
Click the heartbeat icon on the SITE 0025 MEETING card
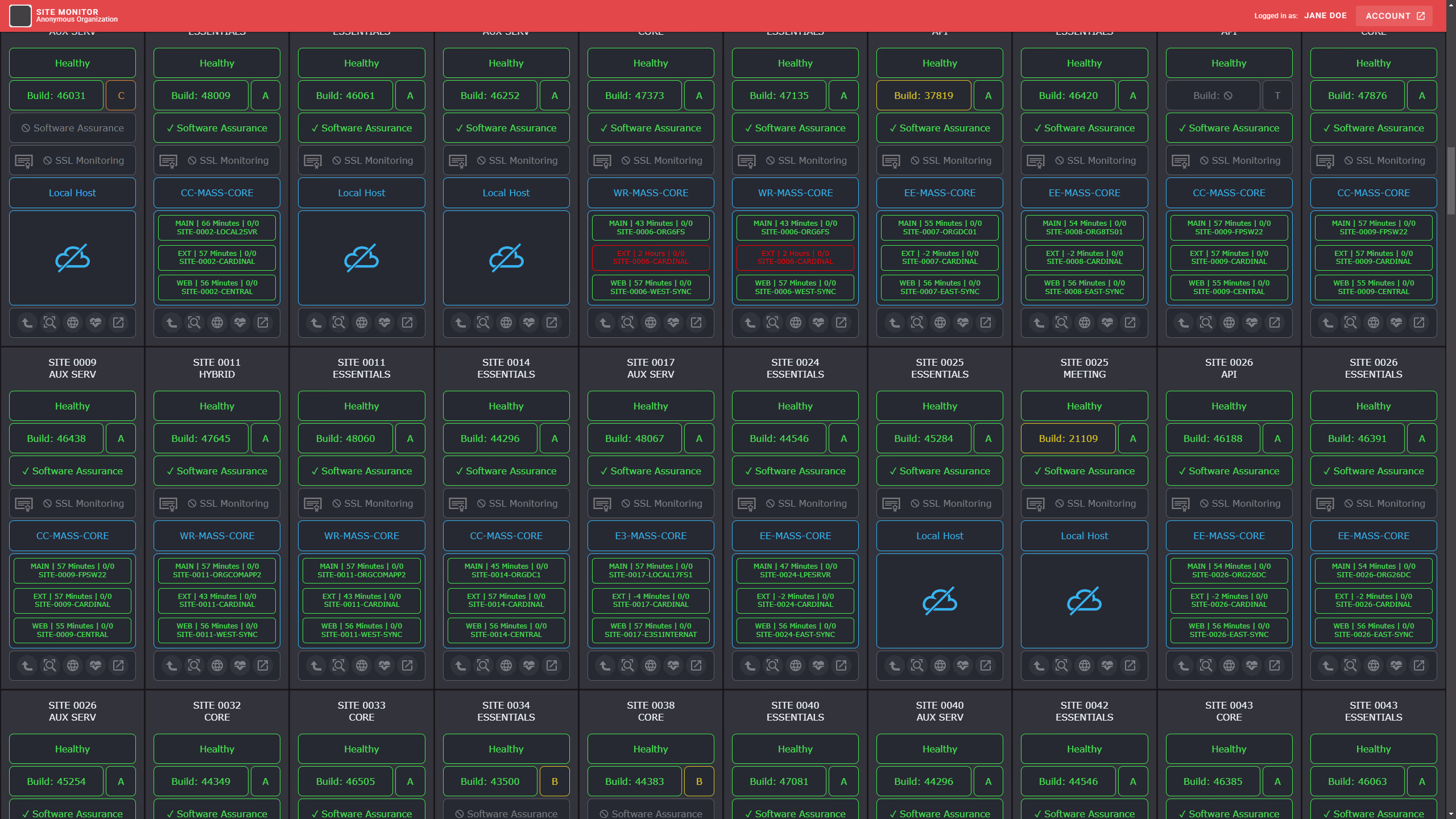1107,665
